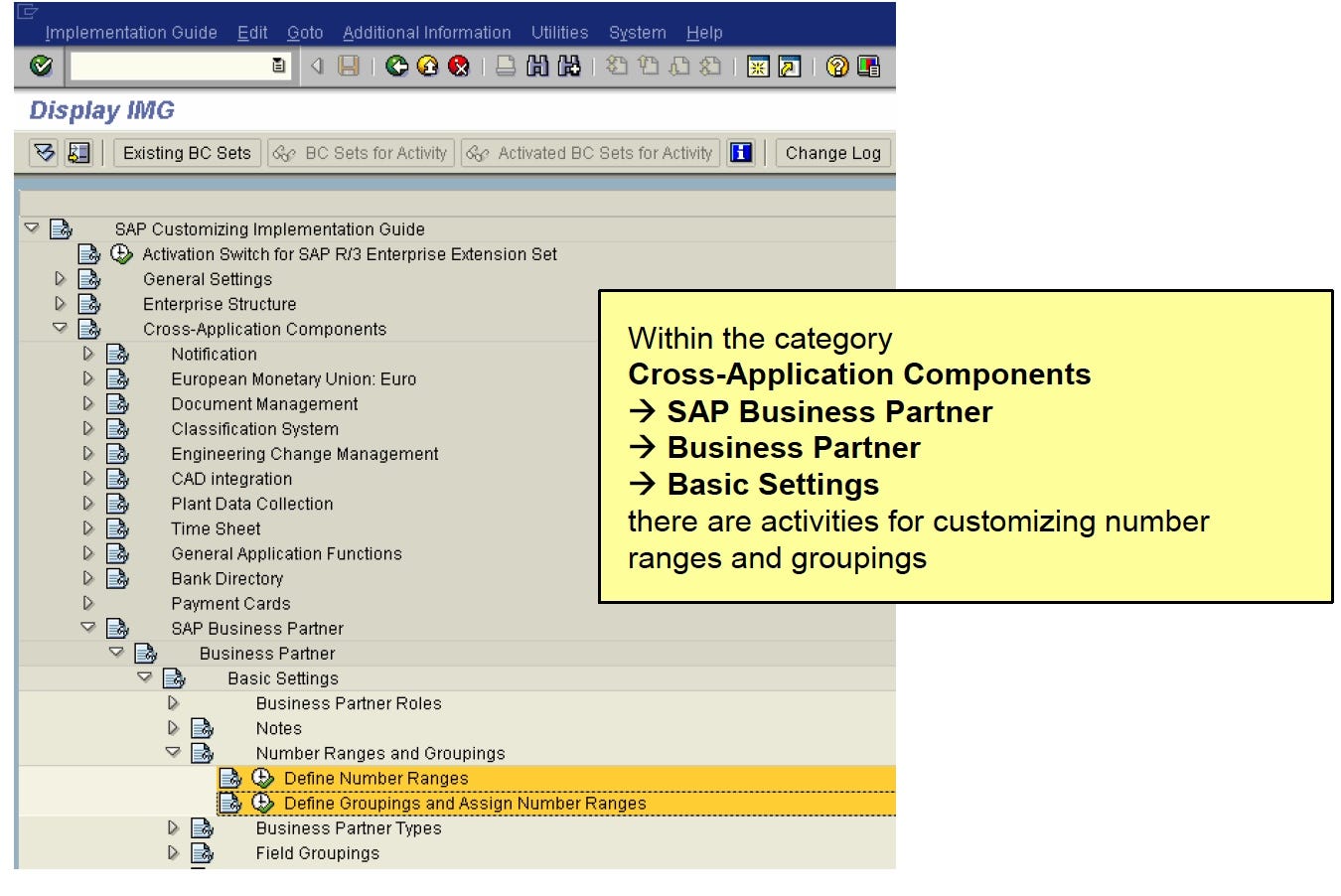Open the Utilities menu

click(x=559, y=33)
